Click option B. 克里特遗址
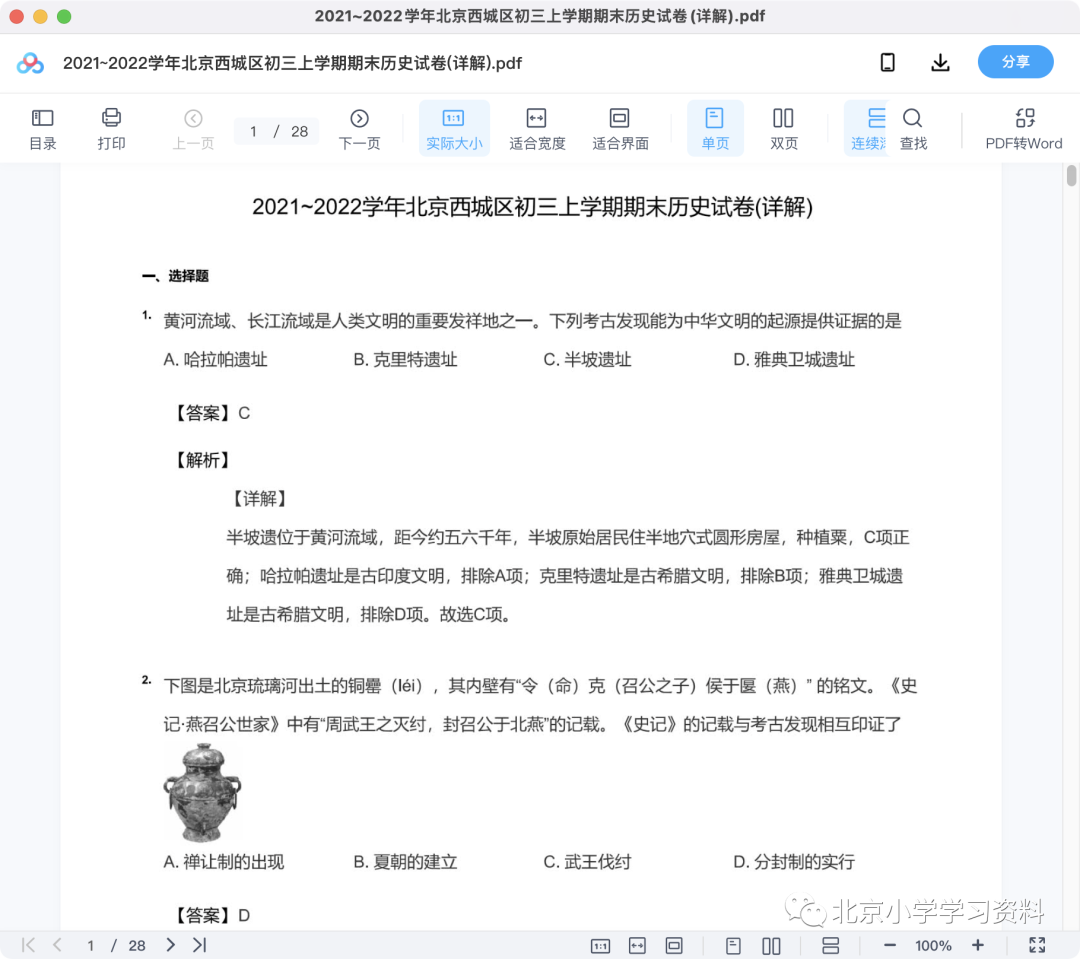1080x959 pixels. click(405, 360)
